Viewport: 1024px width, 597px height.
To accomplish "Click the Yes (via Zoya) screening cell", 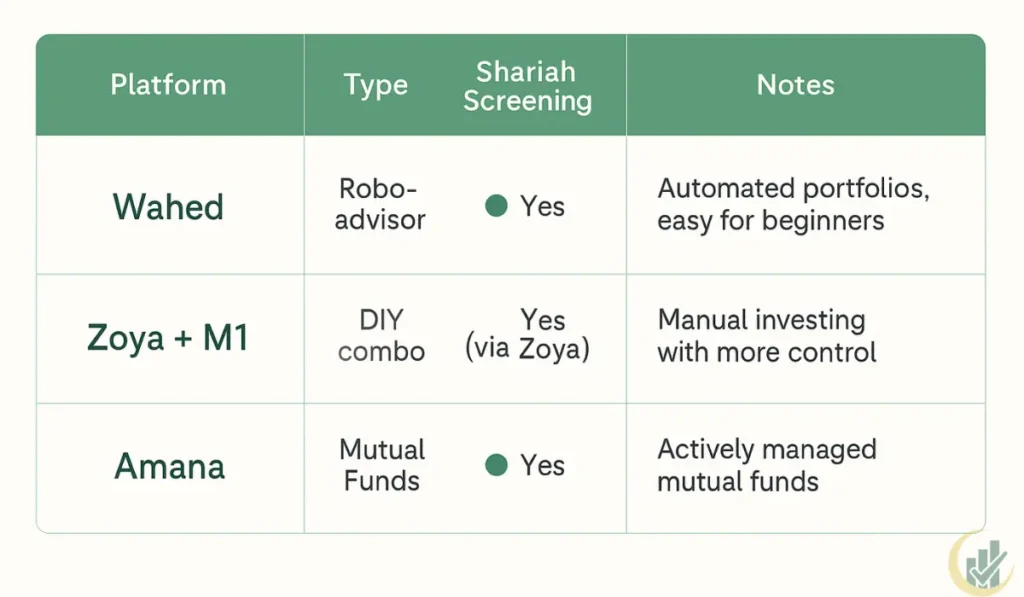I will [x=527, y=334].
